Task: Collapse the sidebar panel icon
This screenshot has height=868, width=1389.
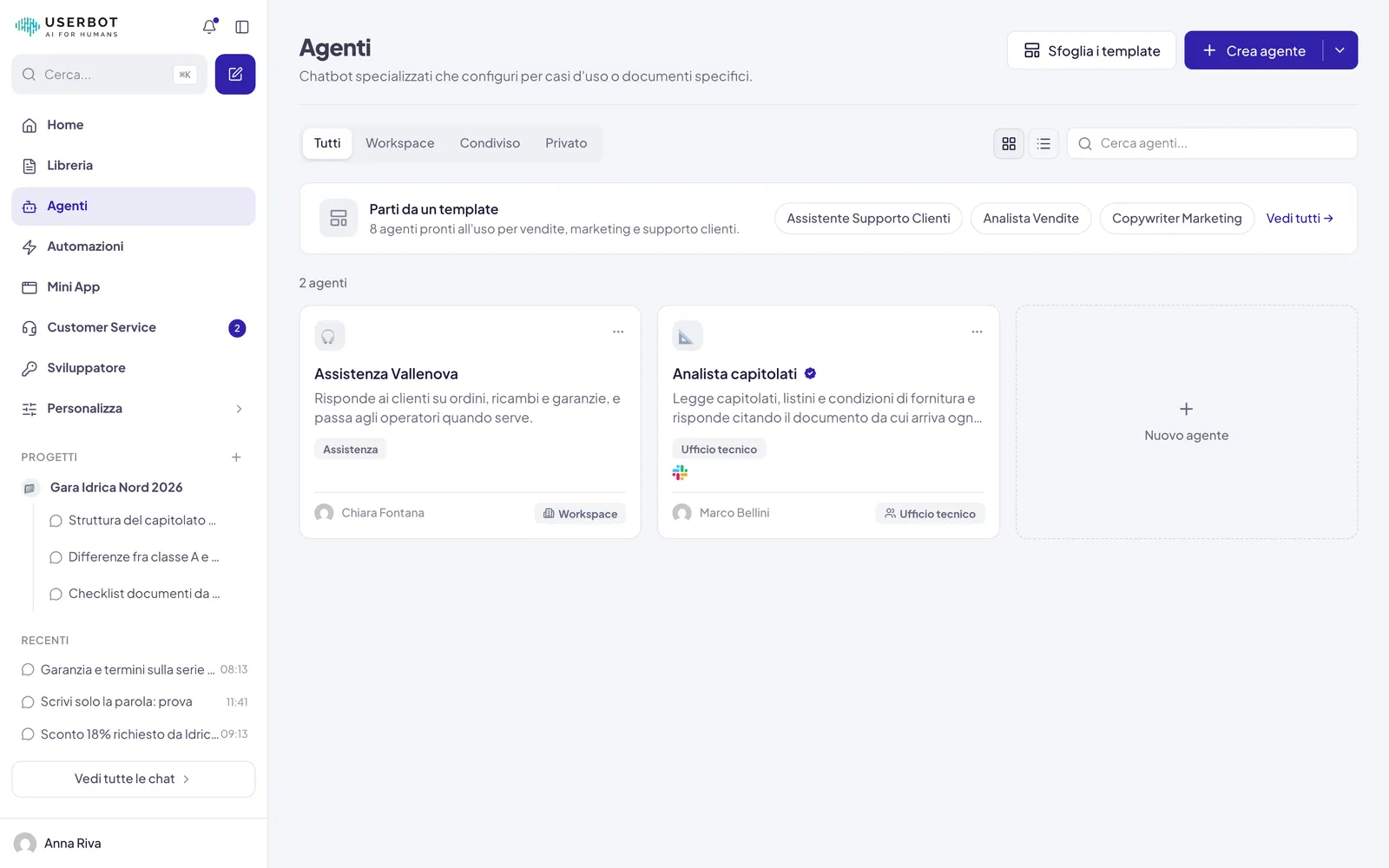Action: 242,27
